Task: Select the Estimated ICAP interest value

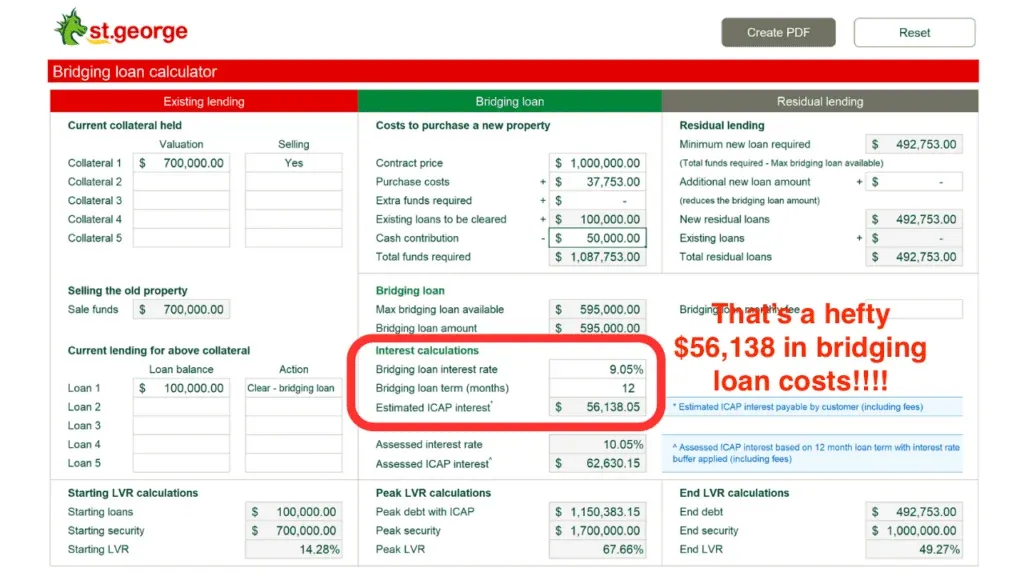Action: [598, 407]
